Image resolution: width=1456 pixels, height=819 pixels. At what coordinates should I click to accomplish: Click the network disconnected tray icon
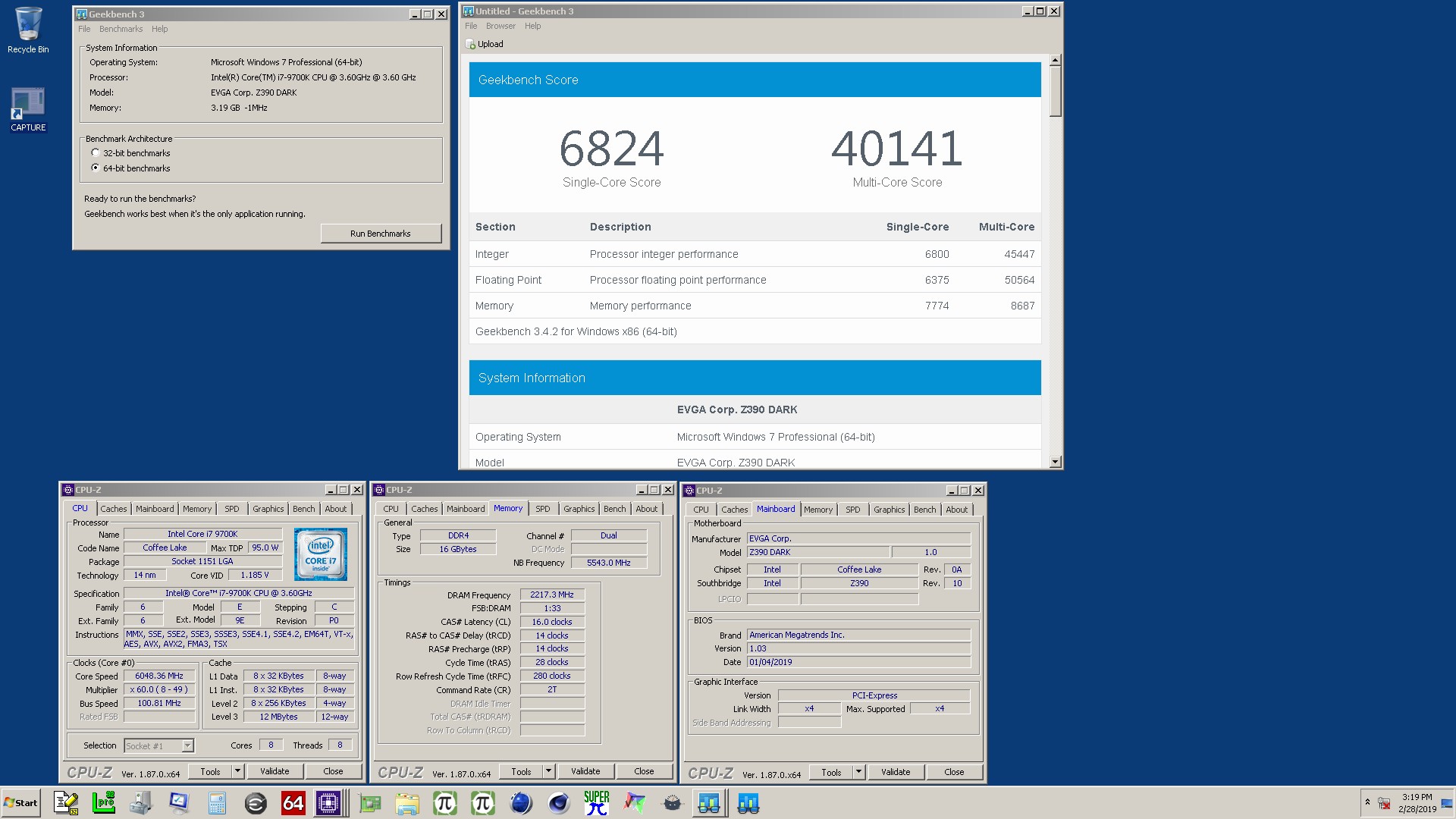[x=1384, y=803]
